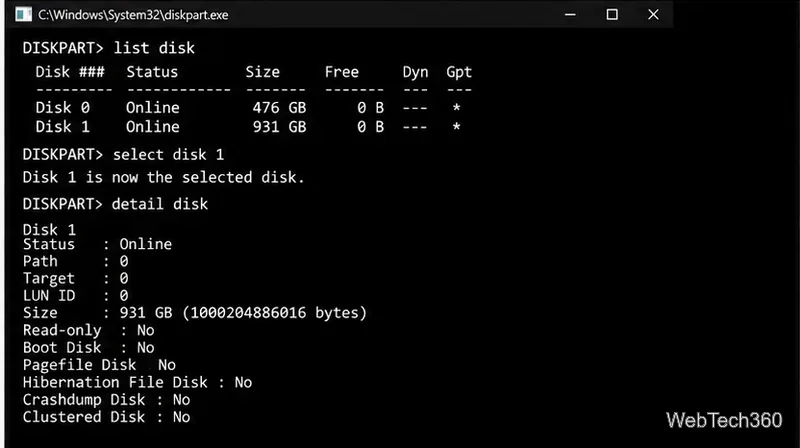Click the Hibernation File Disk line
This screenshot has width=800, height=448.
pos(137,383)
